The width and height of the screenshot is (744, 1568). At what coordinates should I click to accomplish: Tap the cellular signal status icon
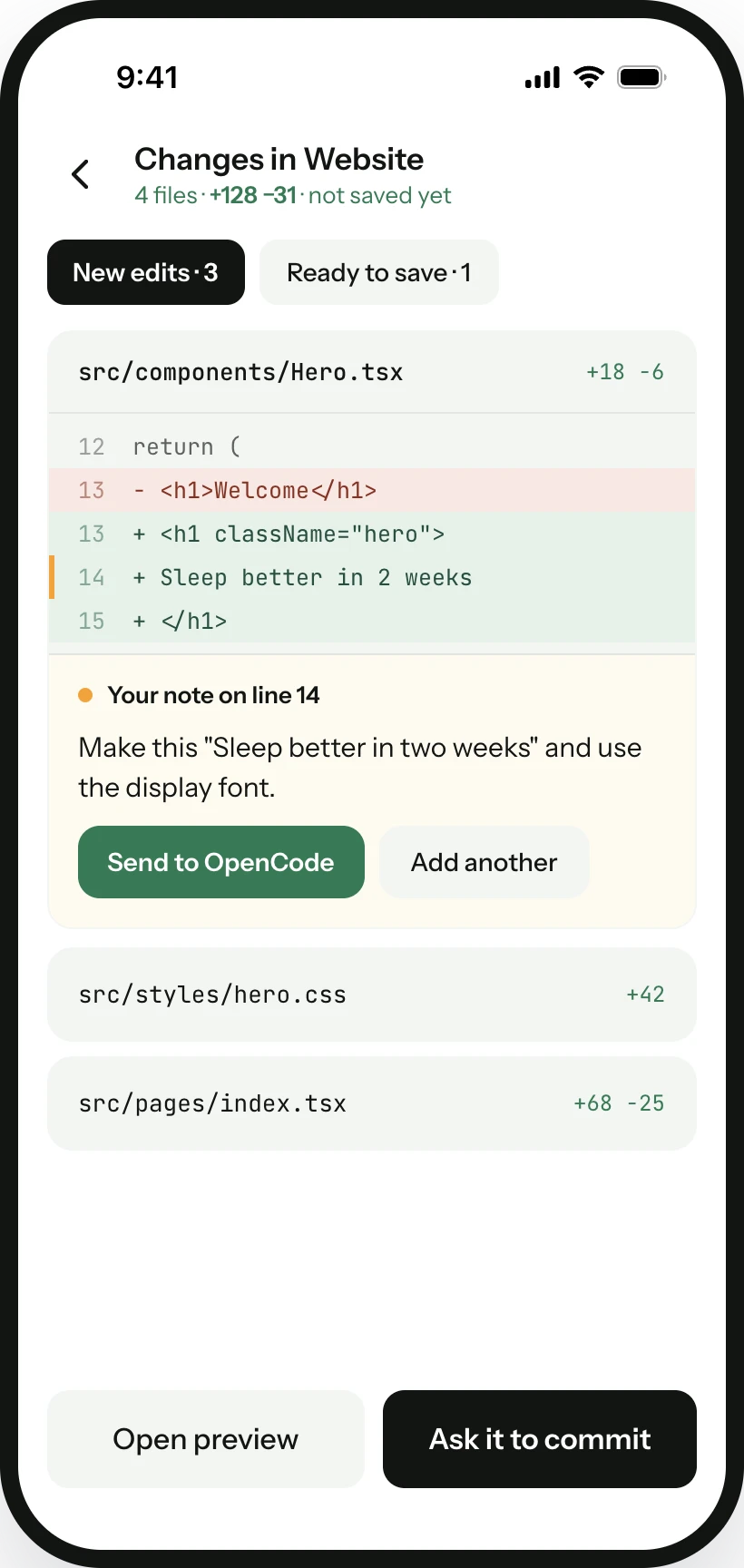point(543,78)
